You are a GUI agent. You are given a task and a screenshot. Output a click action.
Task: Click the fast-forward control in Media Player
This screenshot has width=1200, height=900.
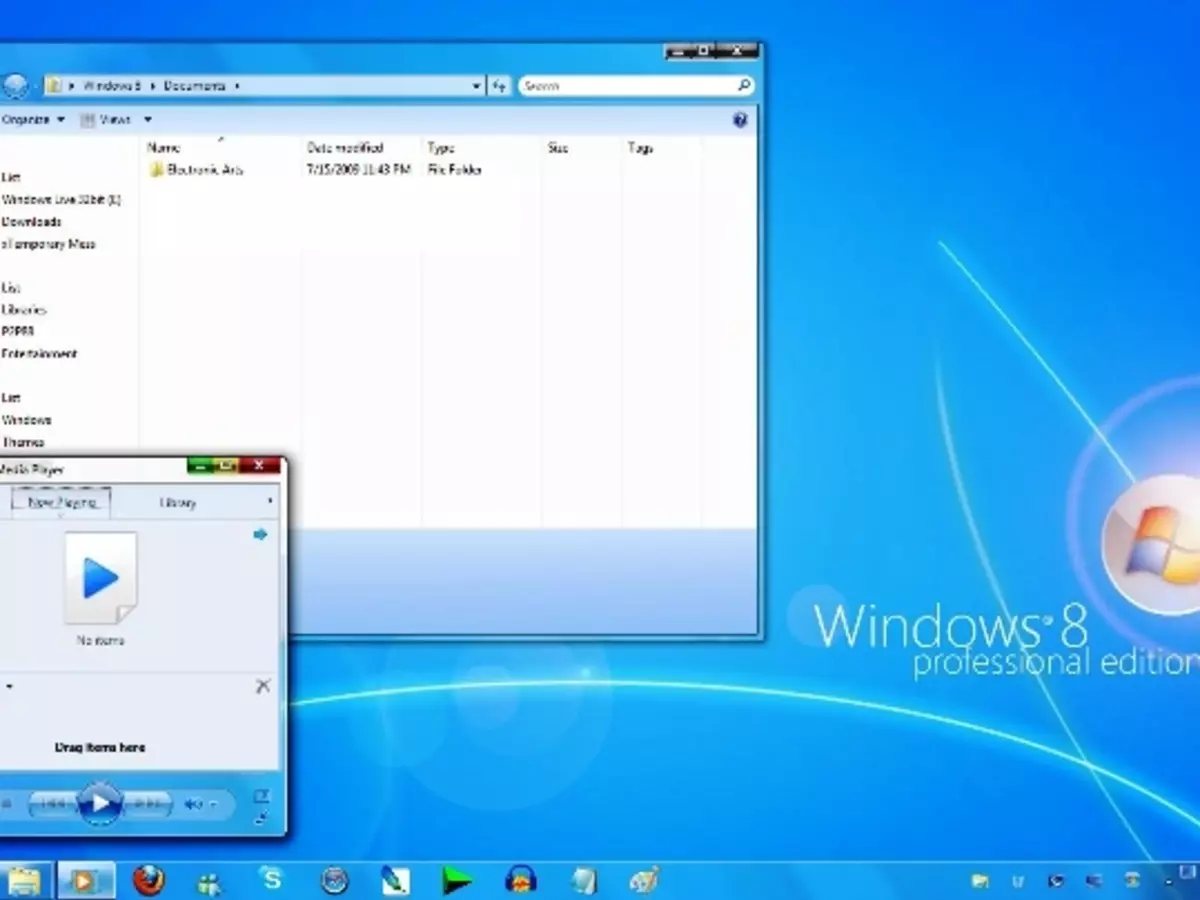[150, 801]
